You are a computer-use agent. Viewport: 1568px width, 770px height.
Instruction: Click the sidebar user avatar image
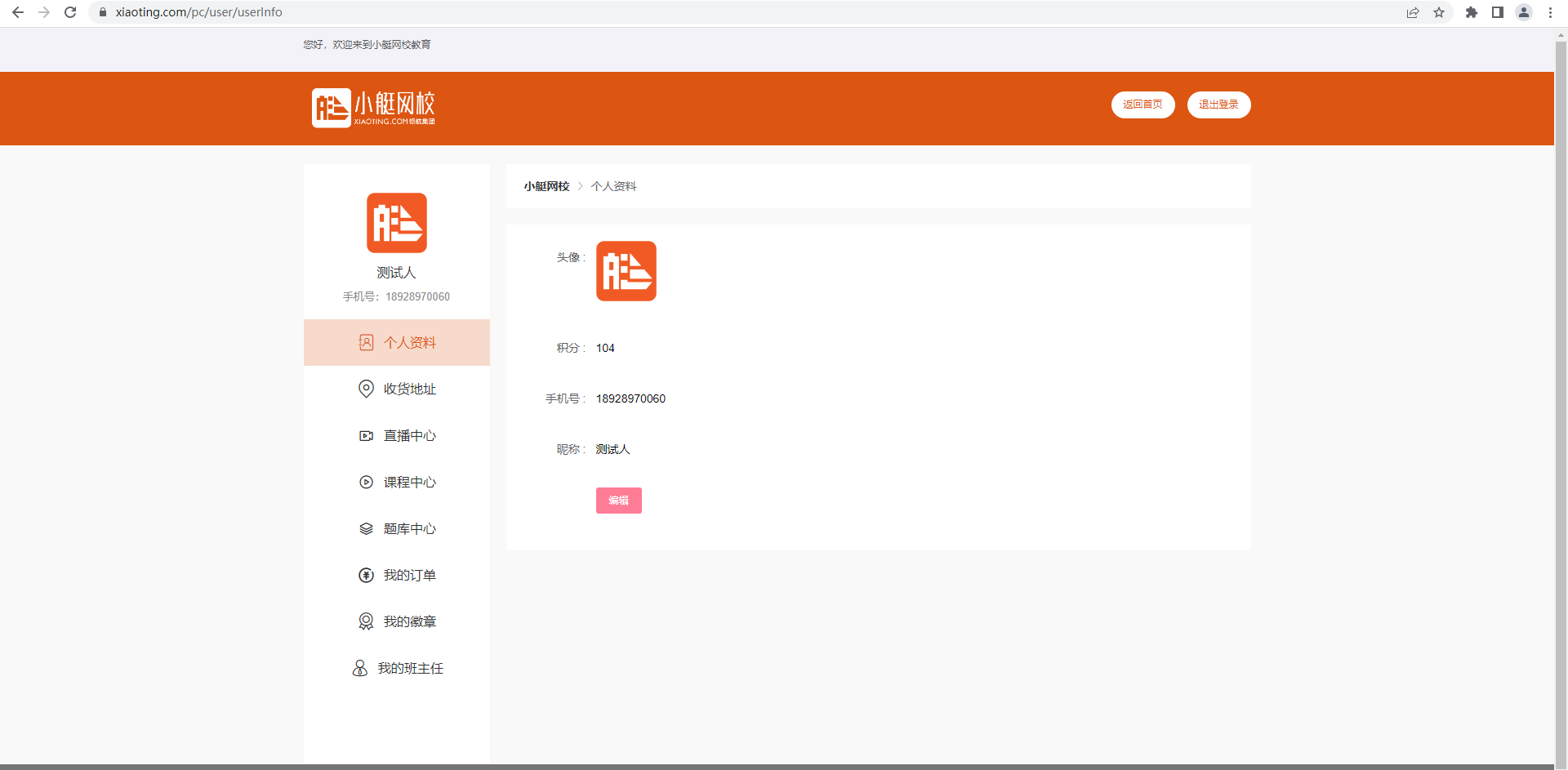(x=397, y=223)
